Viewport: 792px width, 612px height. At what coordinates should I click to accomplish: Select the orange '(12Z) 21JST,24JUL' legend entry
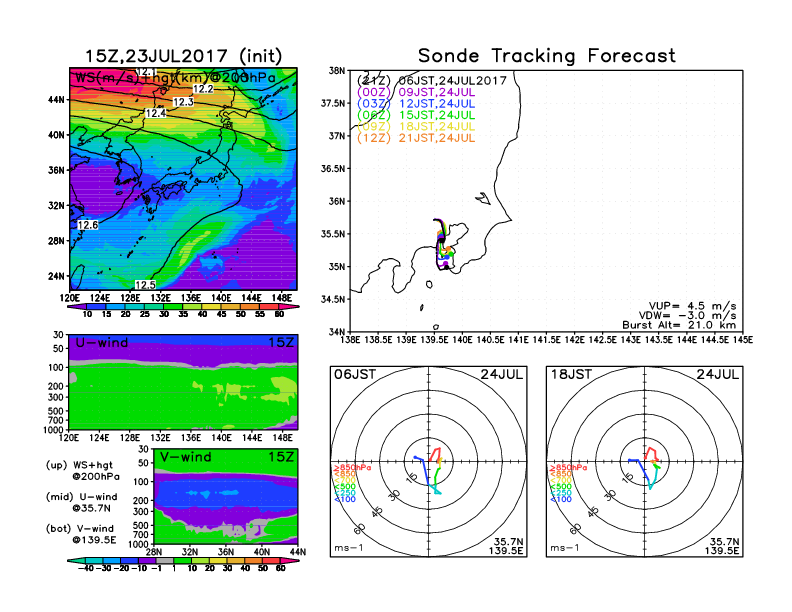(x=416, y=138)
